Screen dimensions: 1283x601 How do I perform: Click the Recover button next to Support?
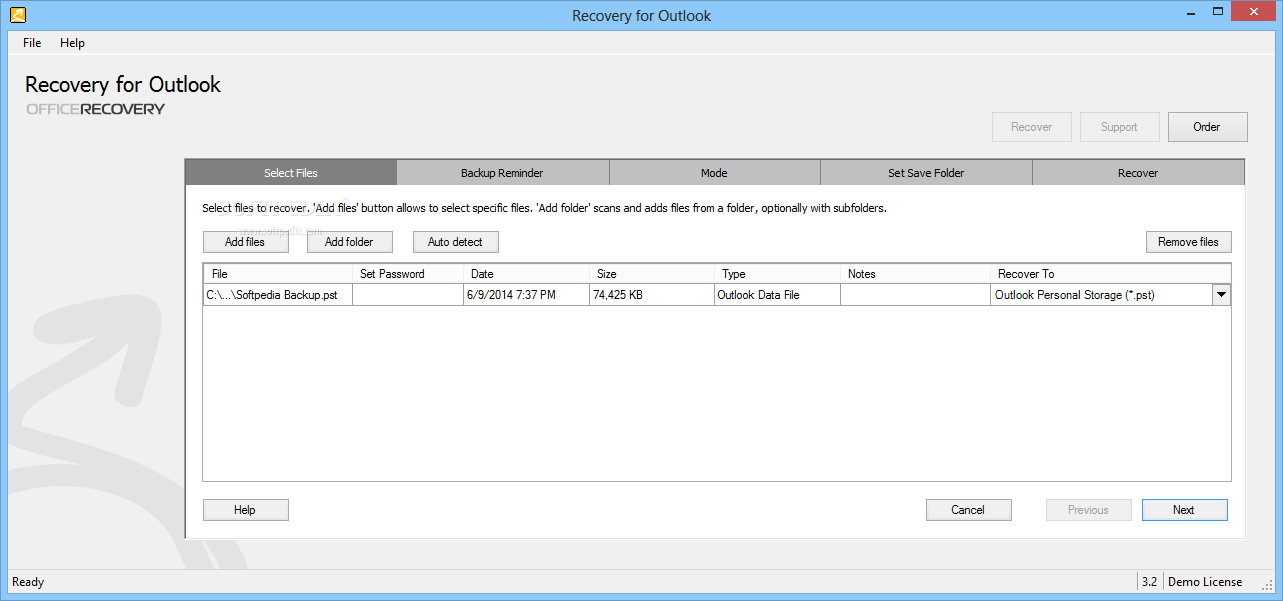pyautogui.click(x=1031, y=127)
